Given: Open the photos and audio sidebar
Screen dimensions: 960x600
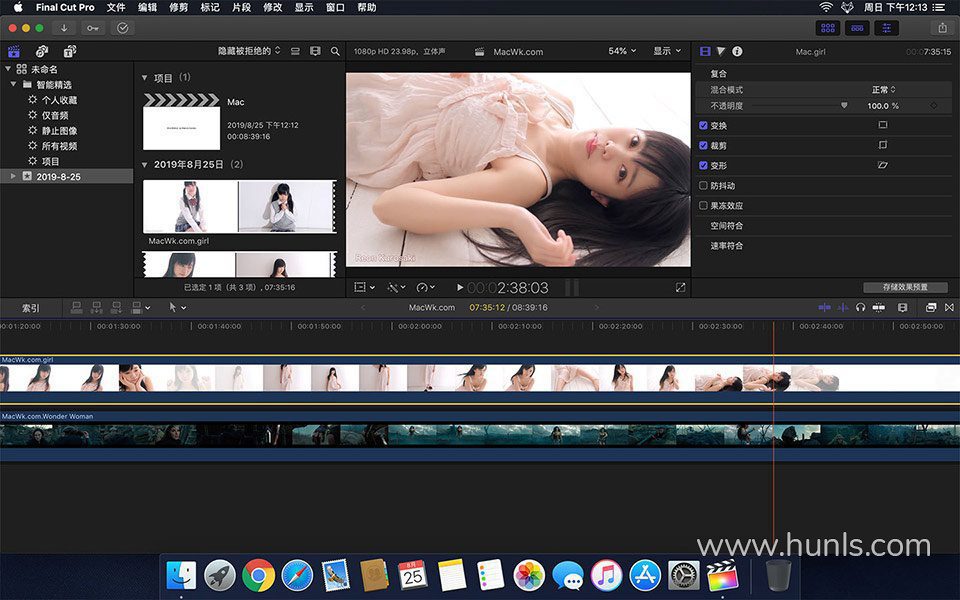Looking at the screenshot, I should pos(42,51).
